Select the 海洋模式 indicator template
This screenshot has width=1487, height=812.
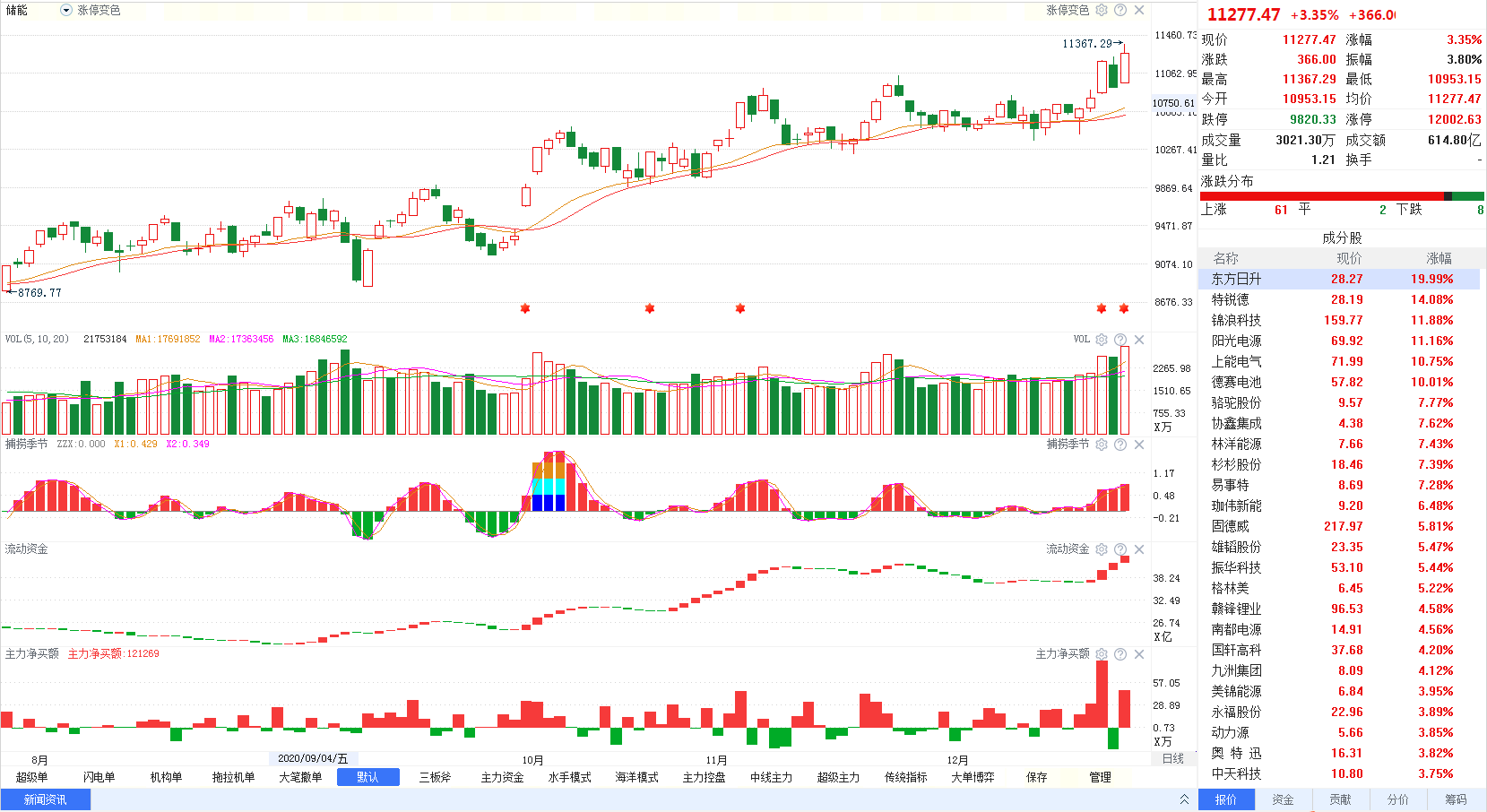[x=636, y=777]
